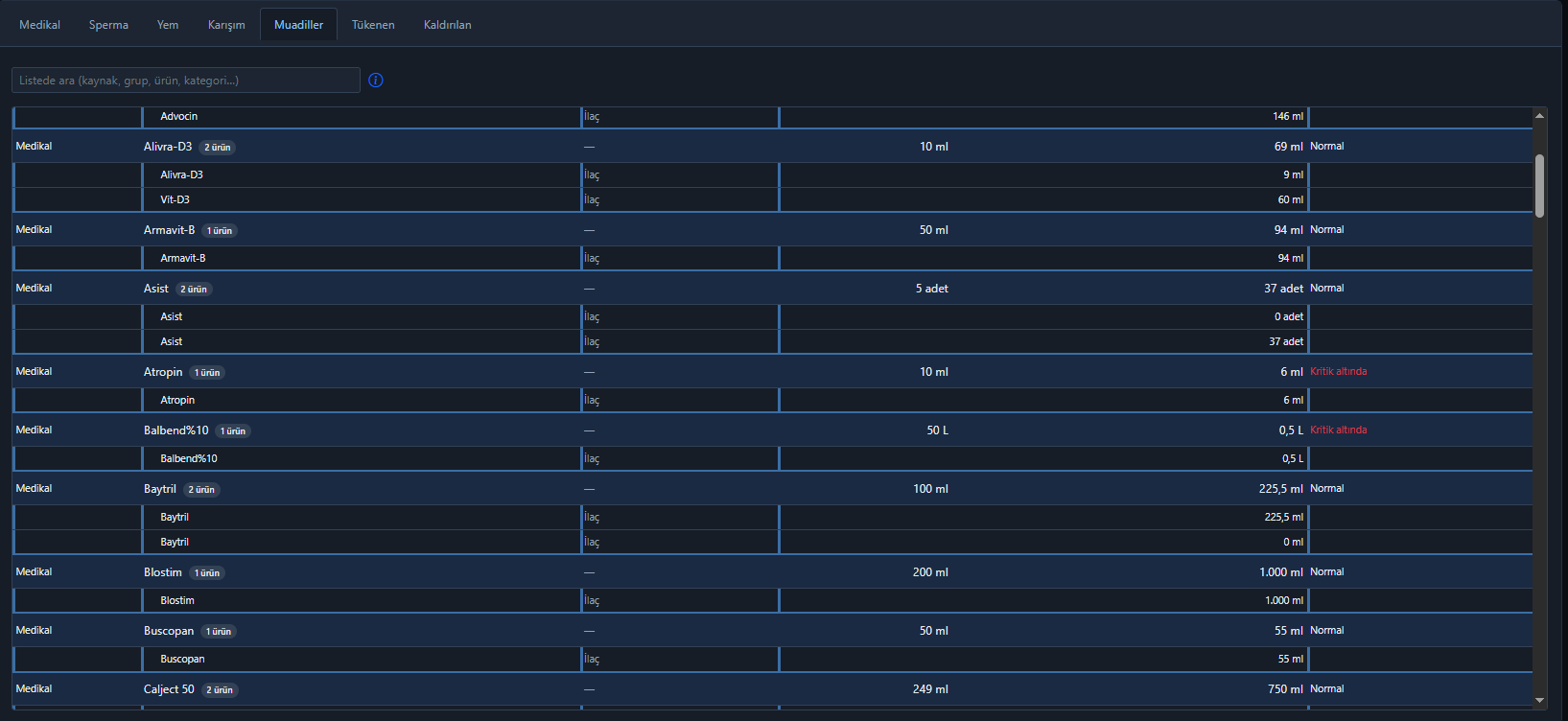Screen dimensions: 1568x721
Task: Collapse the Atropin group header row
Action: [x=772, y=372]
